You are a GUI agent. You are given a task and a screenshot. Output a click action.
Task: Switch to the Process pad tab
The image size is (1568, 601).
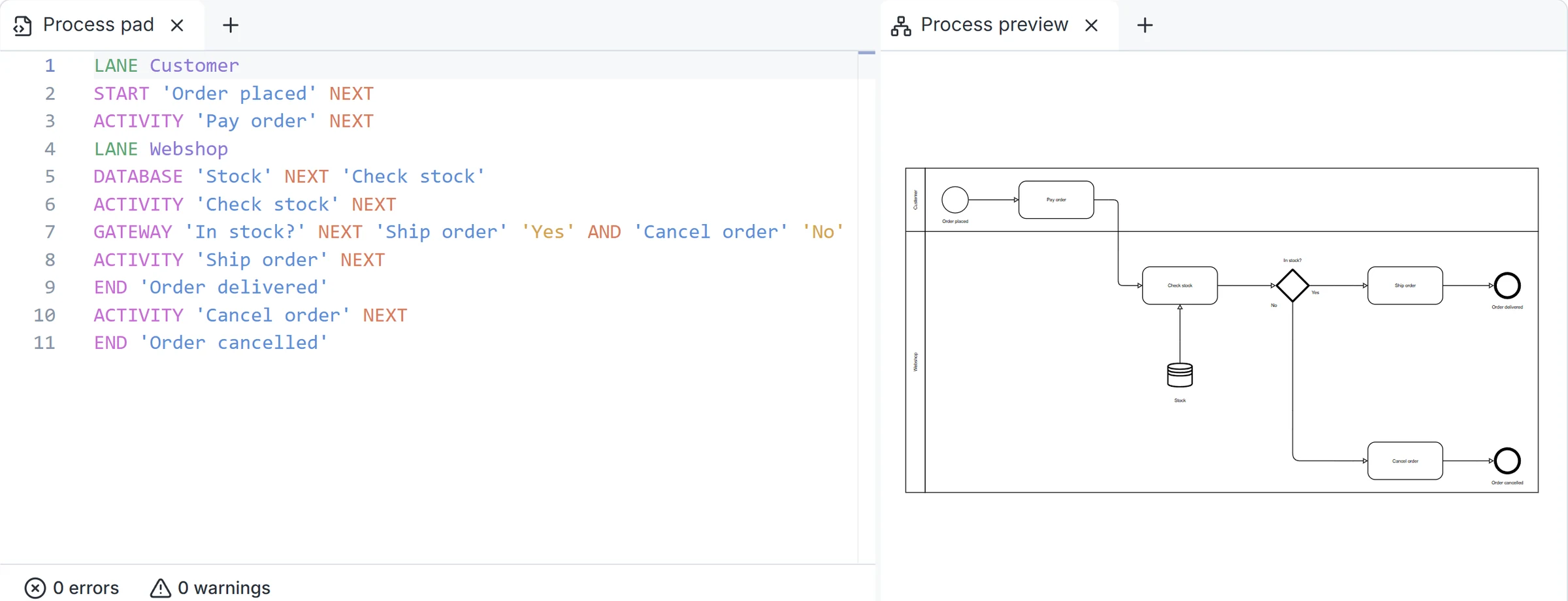[98, 25]
